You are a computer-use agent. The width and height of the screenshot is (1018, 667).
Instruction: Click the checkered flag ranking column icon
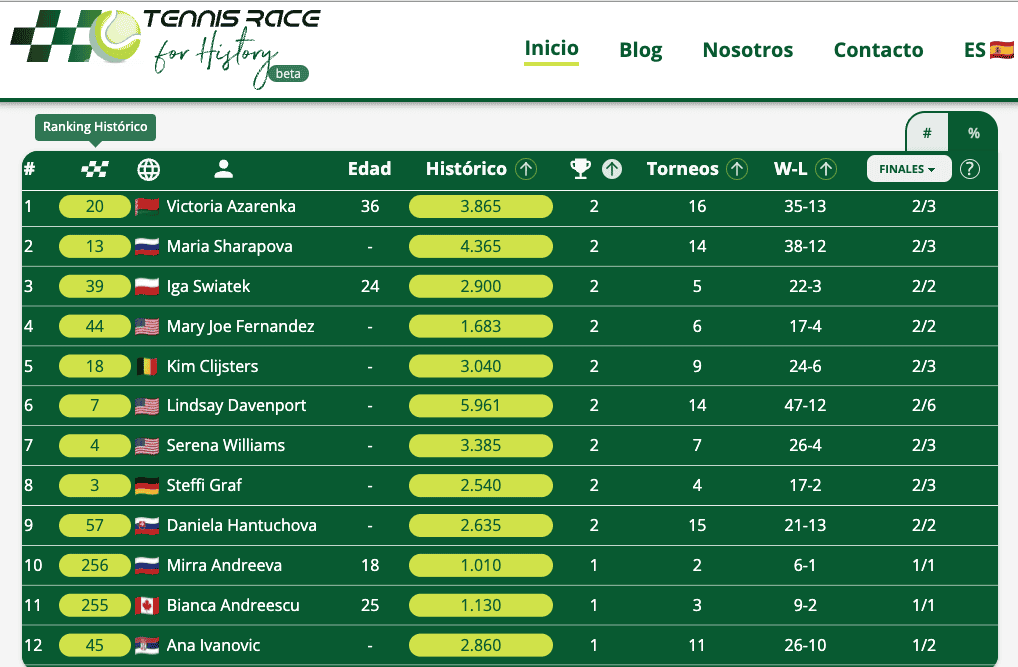[95, 169]
